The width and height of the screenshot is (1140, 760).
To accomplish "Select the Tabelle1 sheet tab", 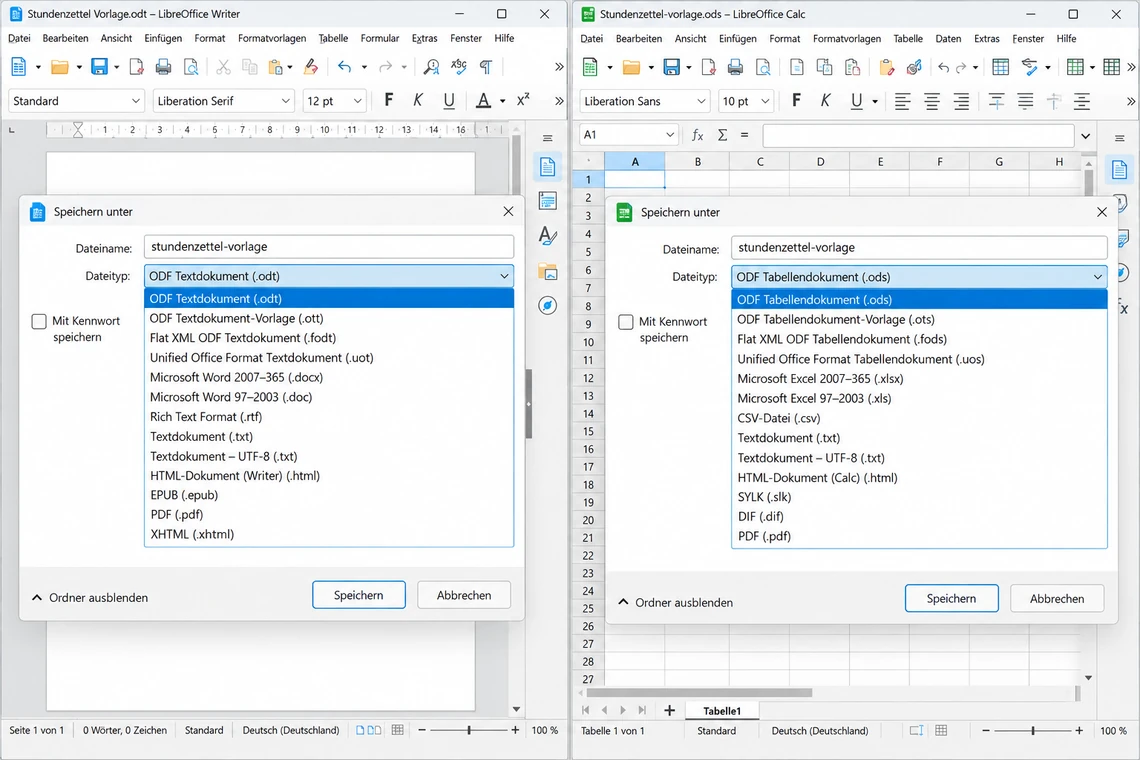I will coord(722,711).
